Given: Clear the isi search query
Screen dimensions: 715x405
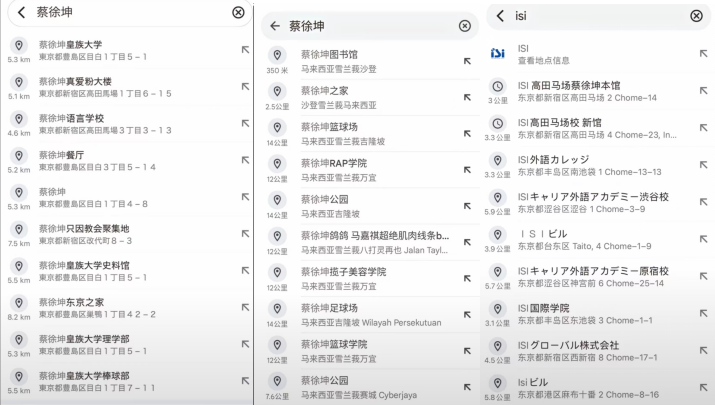Looking at the screenshot, I should click(696, 16).
